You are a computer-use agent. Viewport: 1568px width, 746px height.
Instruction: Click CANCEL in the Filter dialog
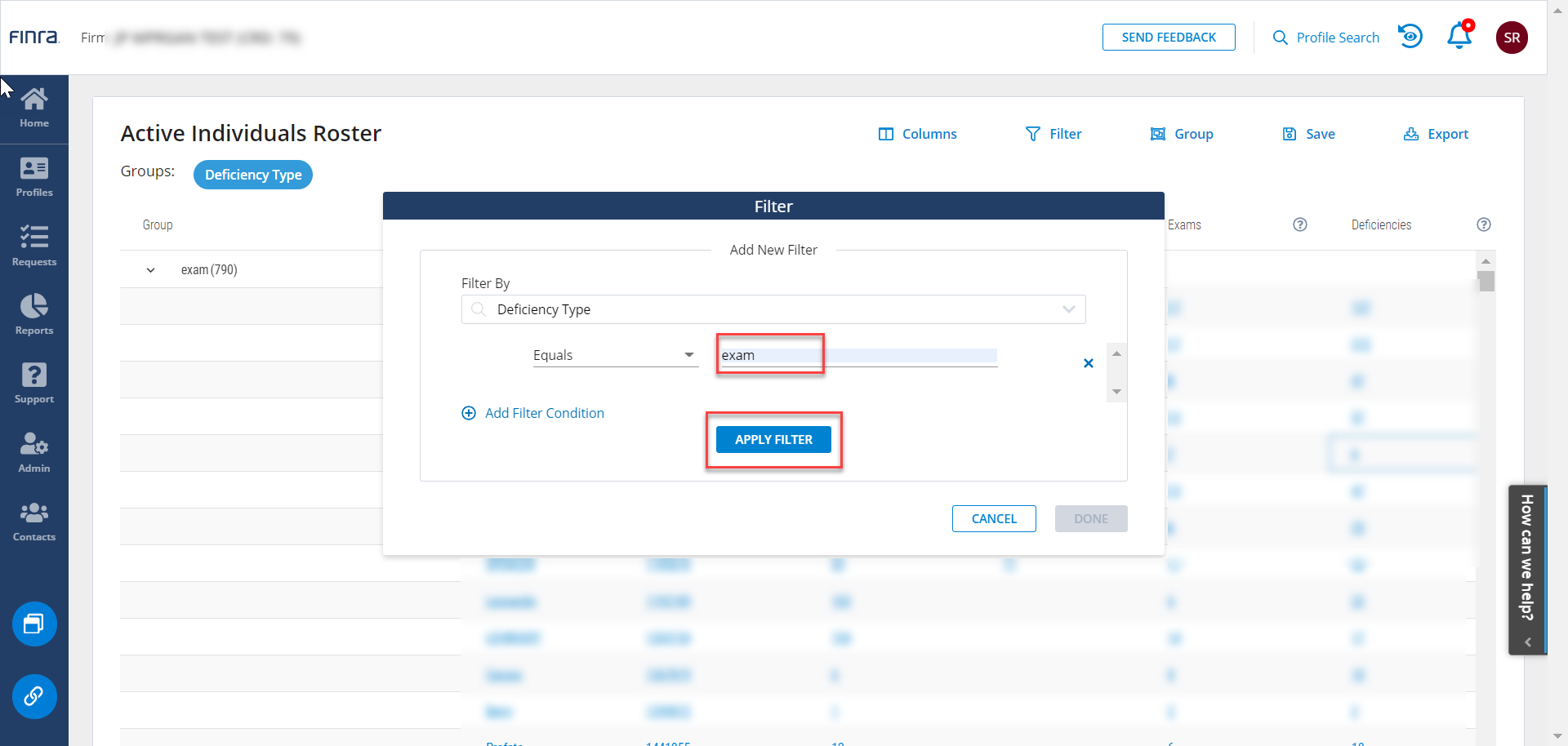[994, 519]
